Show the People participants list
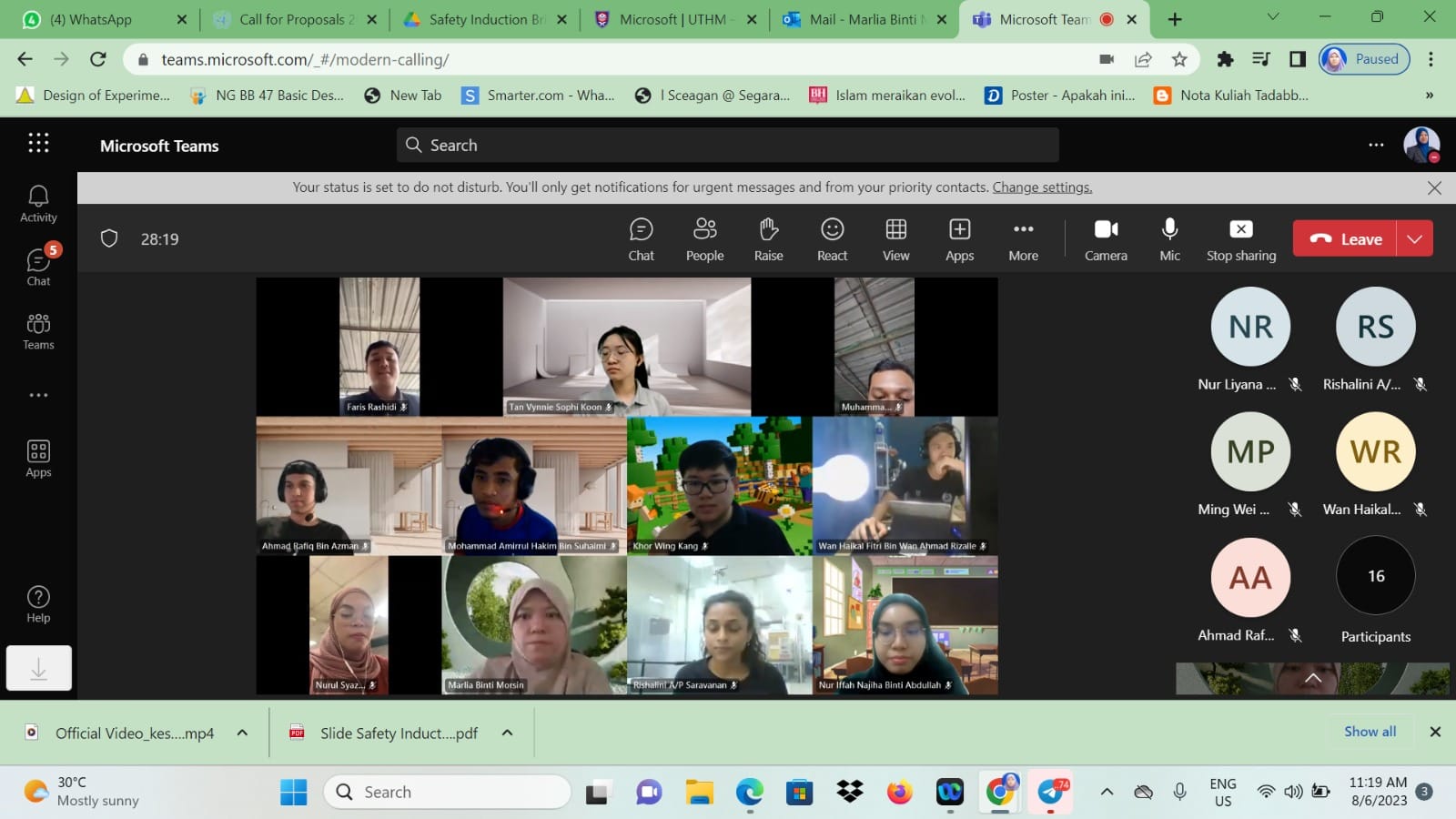The width and height of the screenshot is (1456, 819). pyautogui.click(x=704, y=239)
